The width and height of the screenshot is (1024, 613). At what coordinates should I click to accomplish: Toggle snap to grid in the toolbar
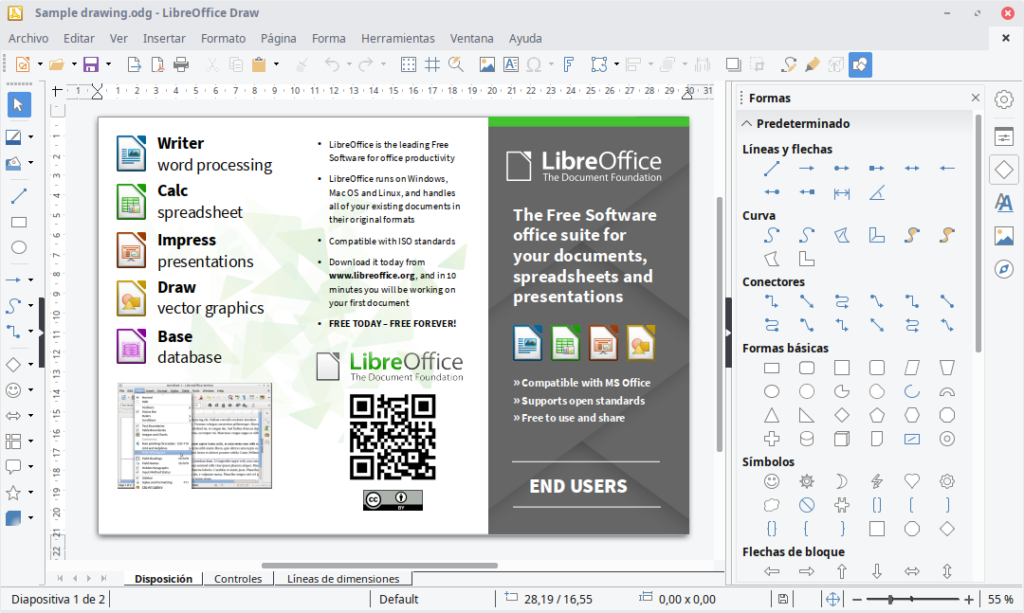432,64
